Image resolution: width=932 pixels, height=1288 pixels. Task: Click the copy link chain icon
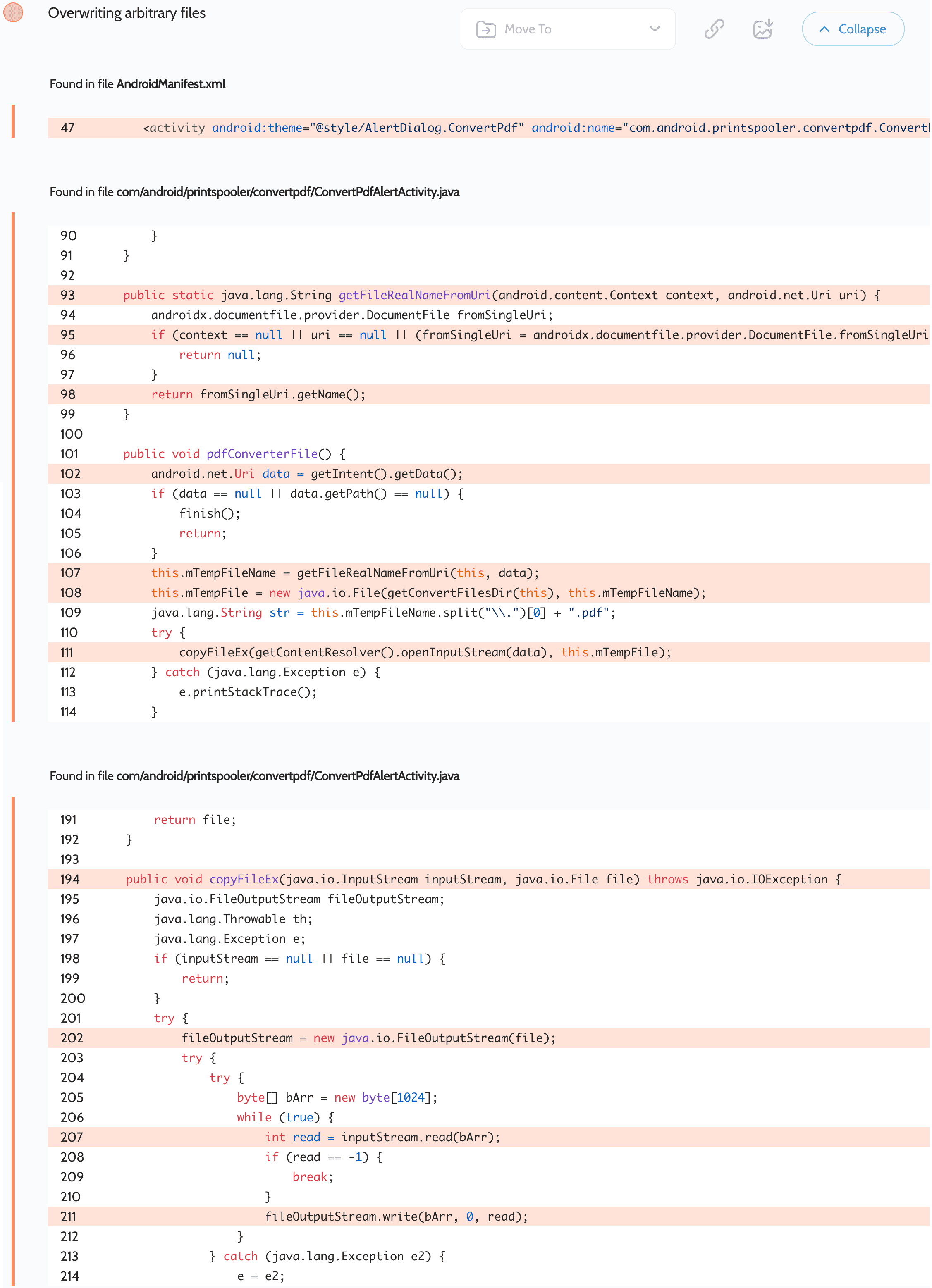pyautogui.click(x=714, y=29)
